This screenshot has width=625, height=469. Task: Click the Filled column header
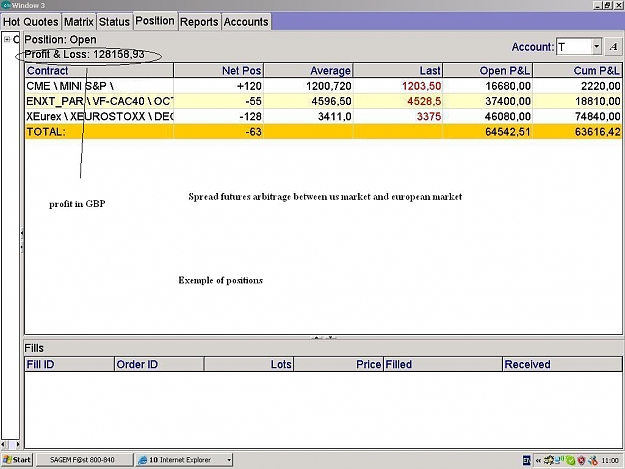point(443,364)
